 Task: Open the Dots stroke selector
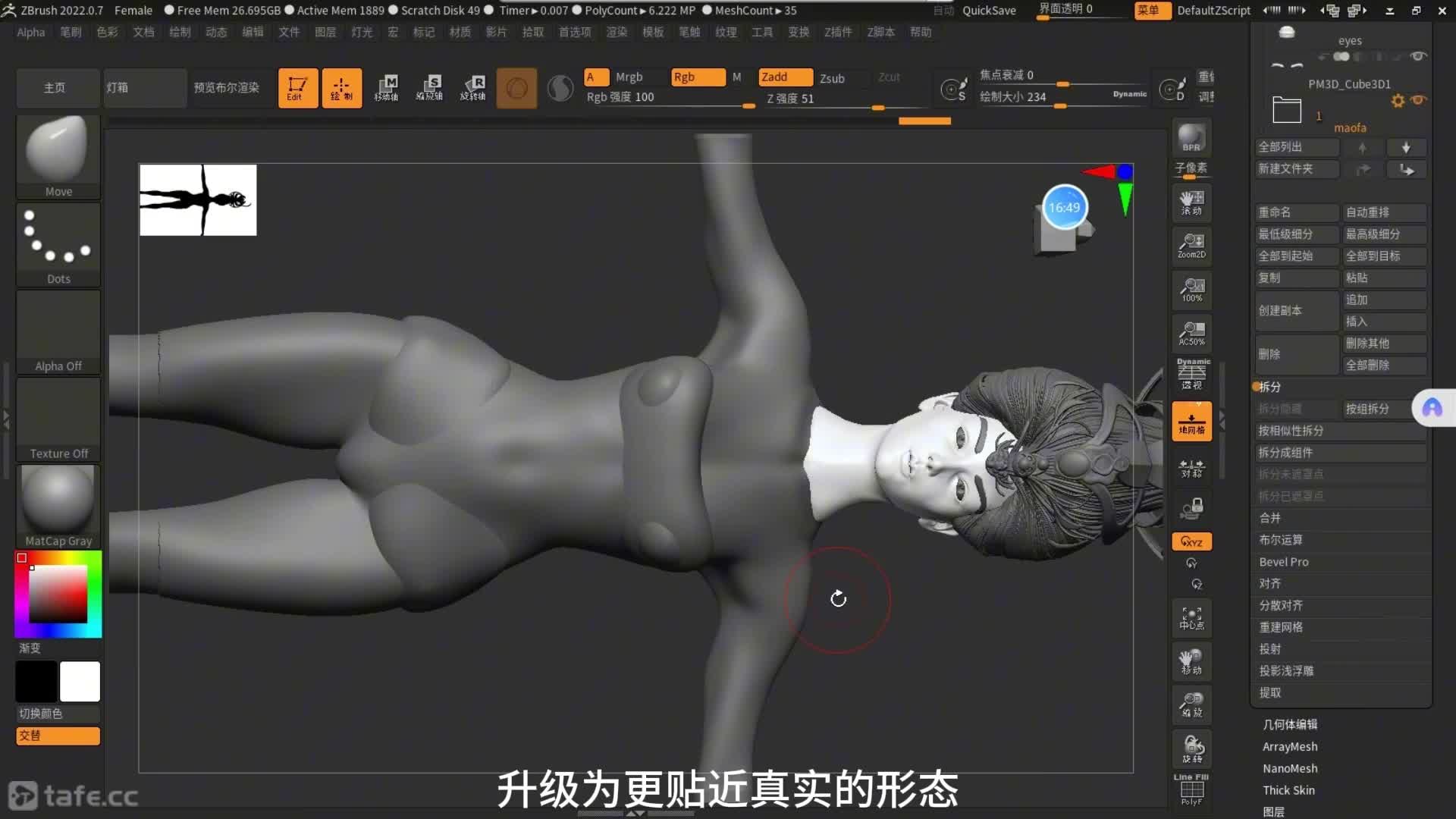[x=58, y=244]
